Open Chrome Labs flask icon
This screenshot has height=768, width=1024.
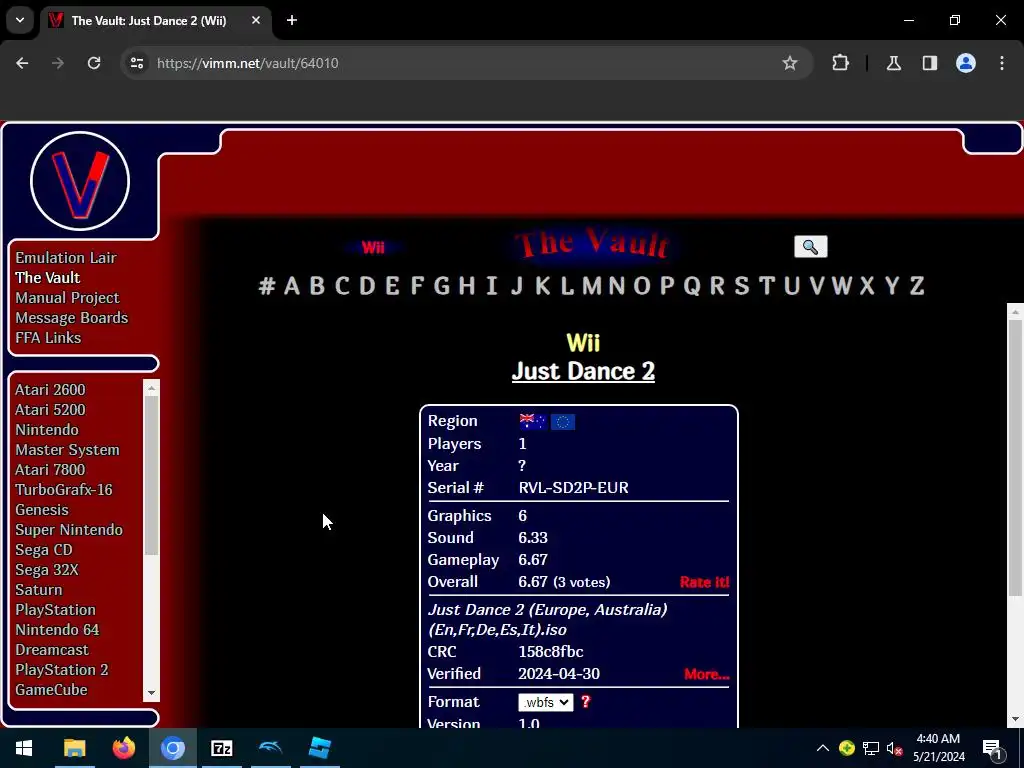[893, 63]
